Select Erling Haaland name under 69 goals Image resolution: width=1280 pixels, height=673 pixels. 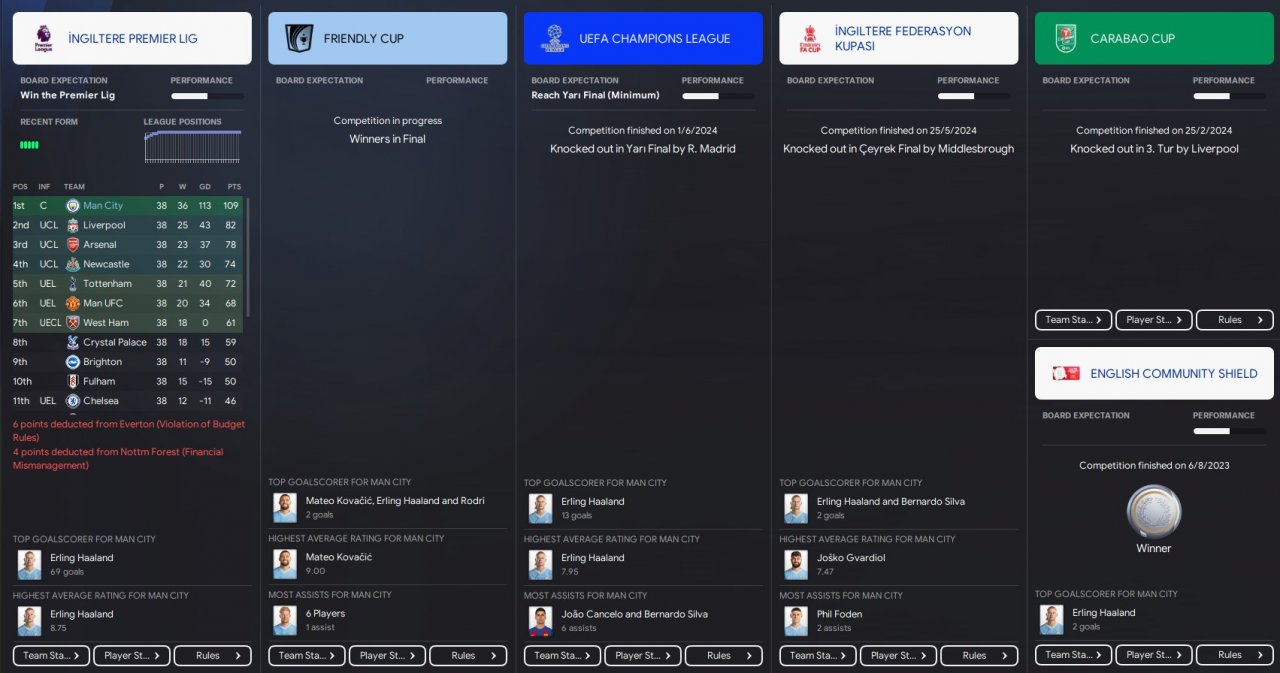(82, 558)
